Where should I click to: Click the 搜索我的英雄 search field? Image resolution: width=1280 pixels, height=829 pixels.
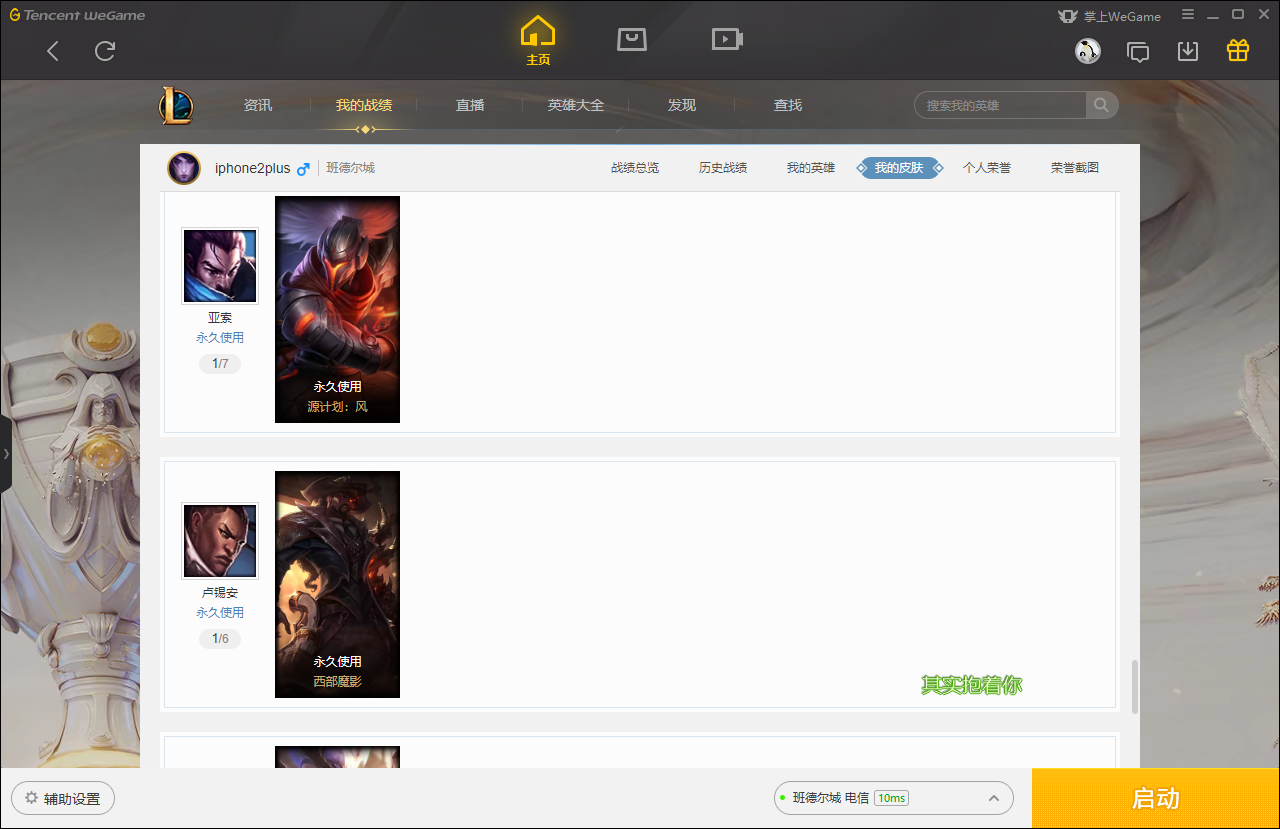click(1000, 105)
